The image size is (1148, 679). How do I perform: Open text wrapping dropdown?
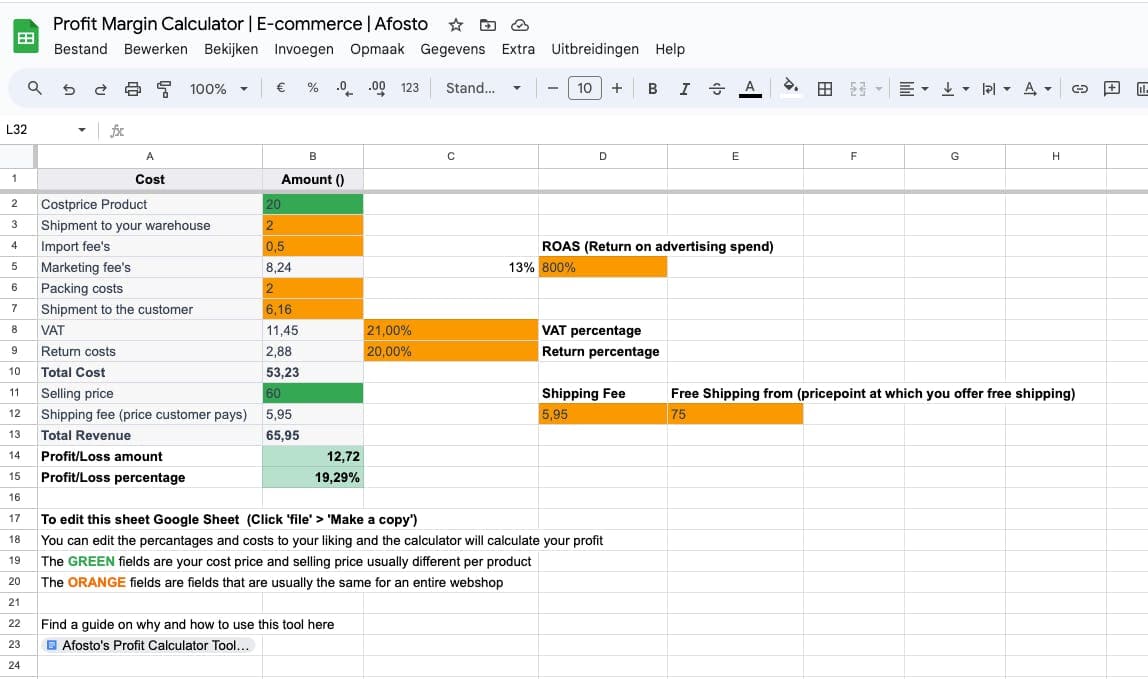[x=996, y=89]
